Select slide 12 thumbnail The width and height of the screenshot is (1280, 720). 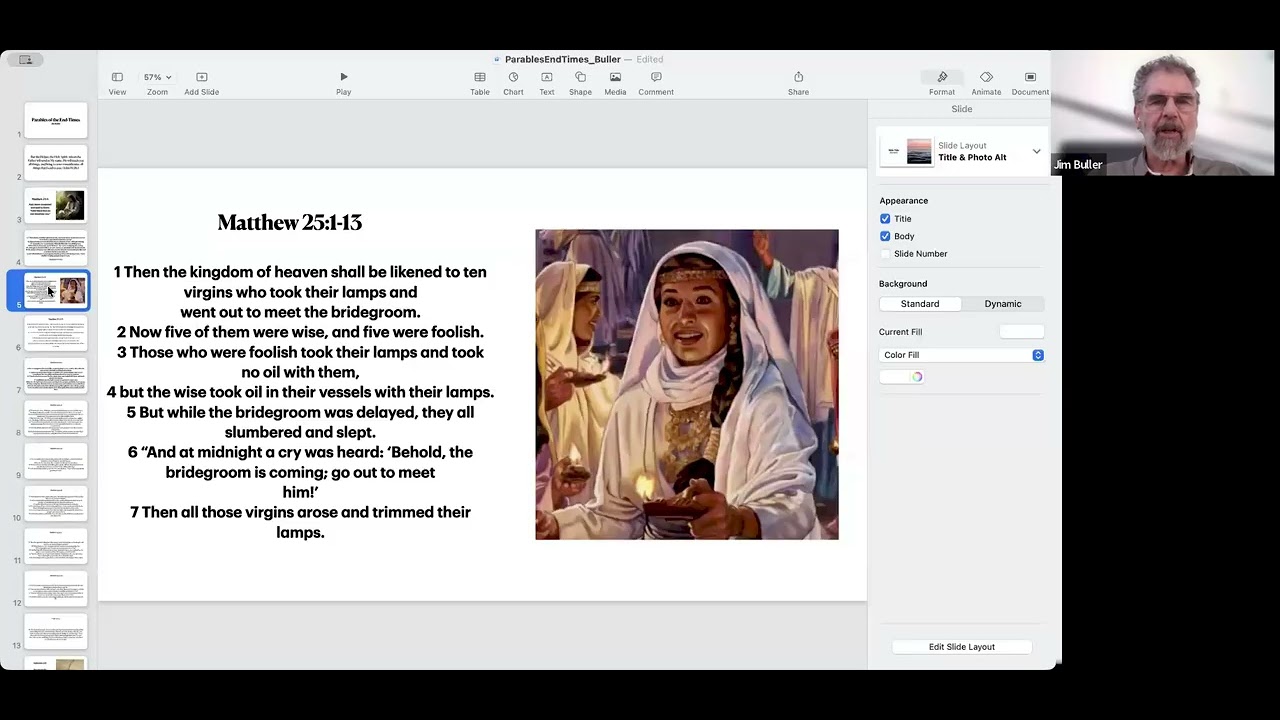56,589
